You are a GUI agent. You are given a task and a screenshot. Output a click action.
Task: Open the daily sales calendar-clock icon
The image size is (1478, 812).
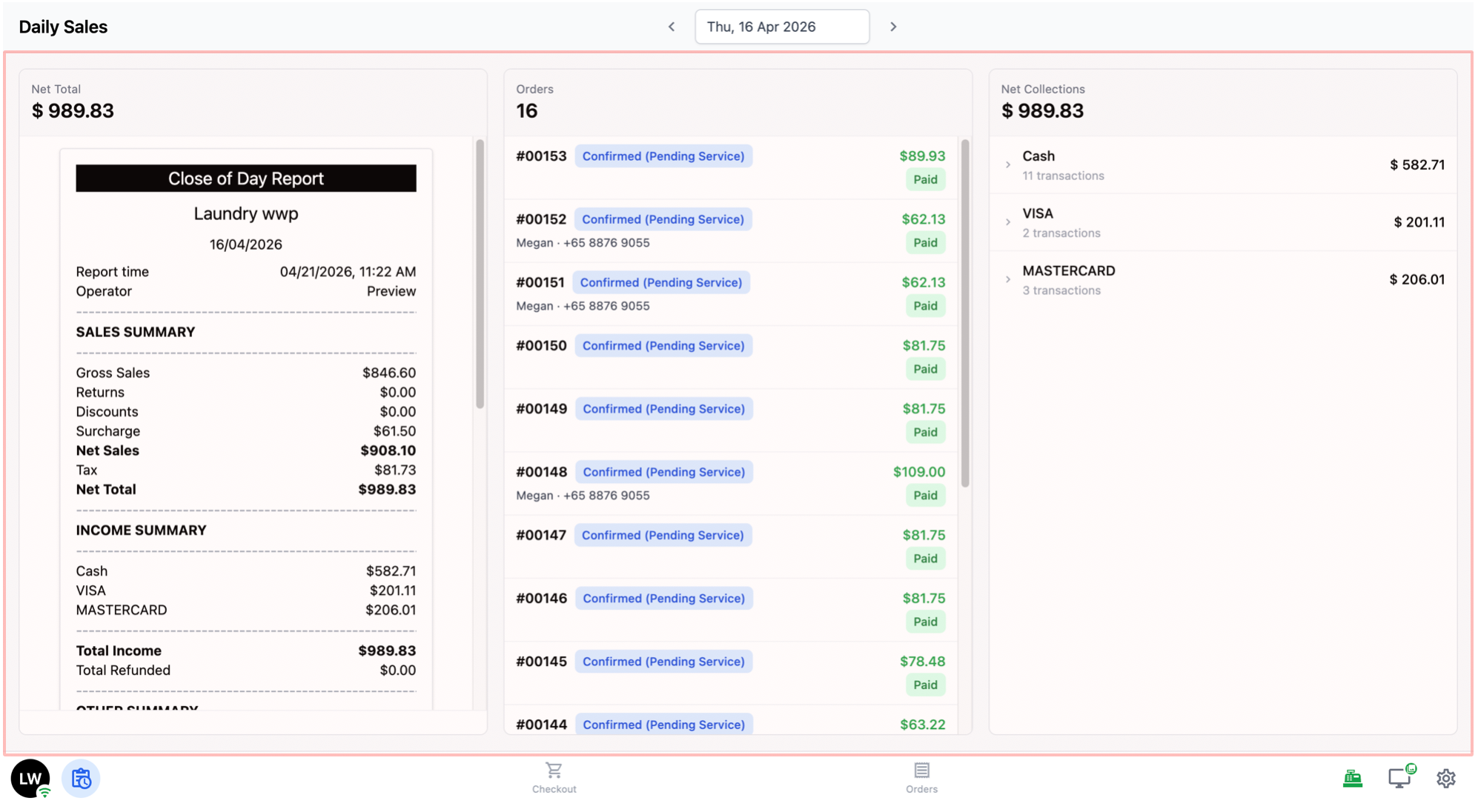pos(81,778)
